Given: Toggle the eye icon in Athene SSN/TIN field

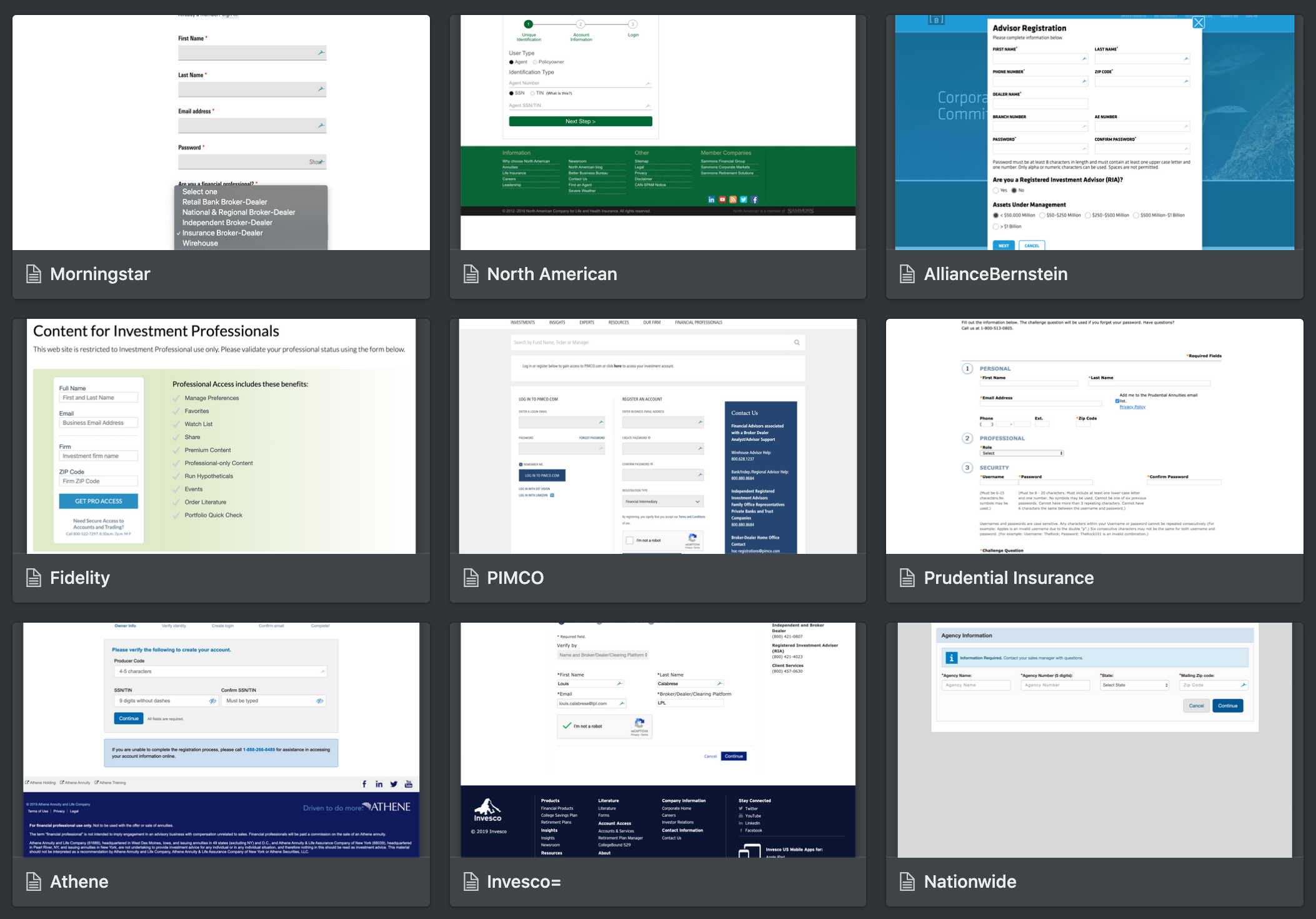Looking at the screenshot, I should pyautogui.click(x=212, y=701).
